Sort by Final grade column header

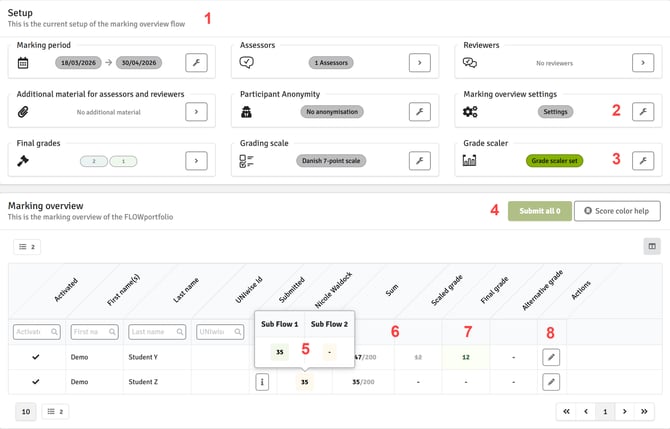tap(494, 290)
